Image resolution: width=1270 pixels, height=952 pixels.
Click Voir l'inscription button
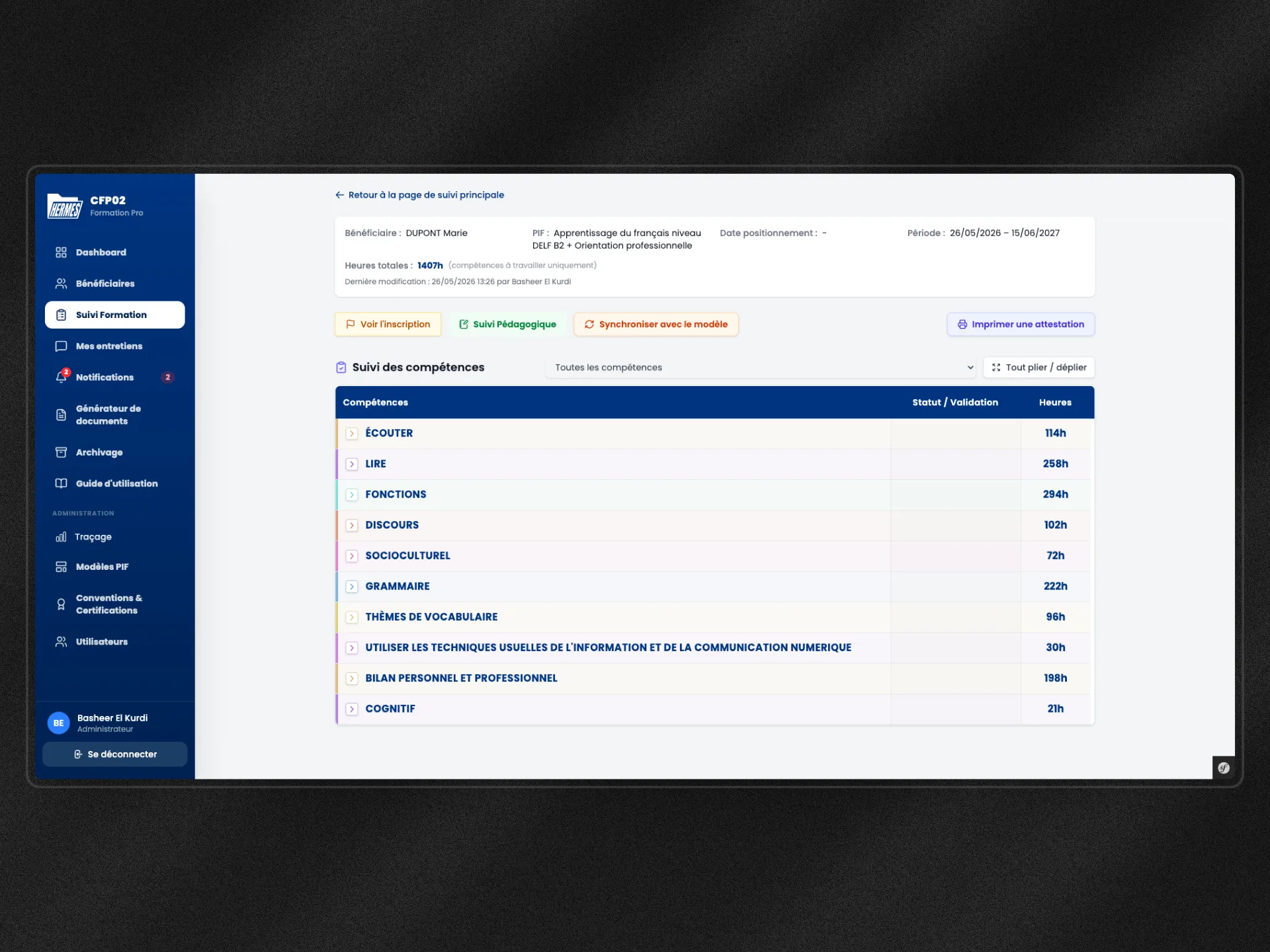pyautogui.click(x=388, y=325)
